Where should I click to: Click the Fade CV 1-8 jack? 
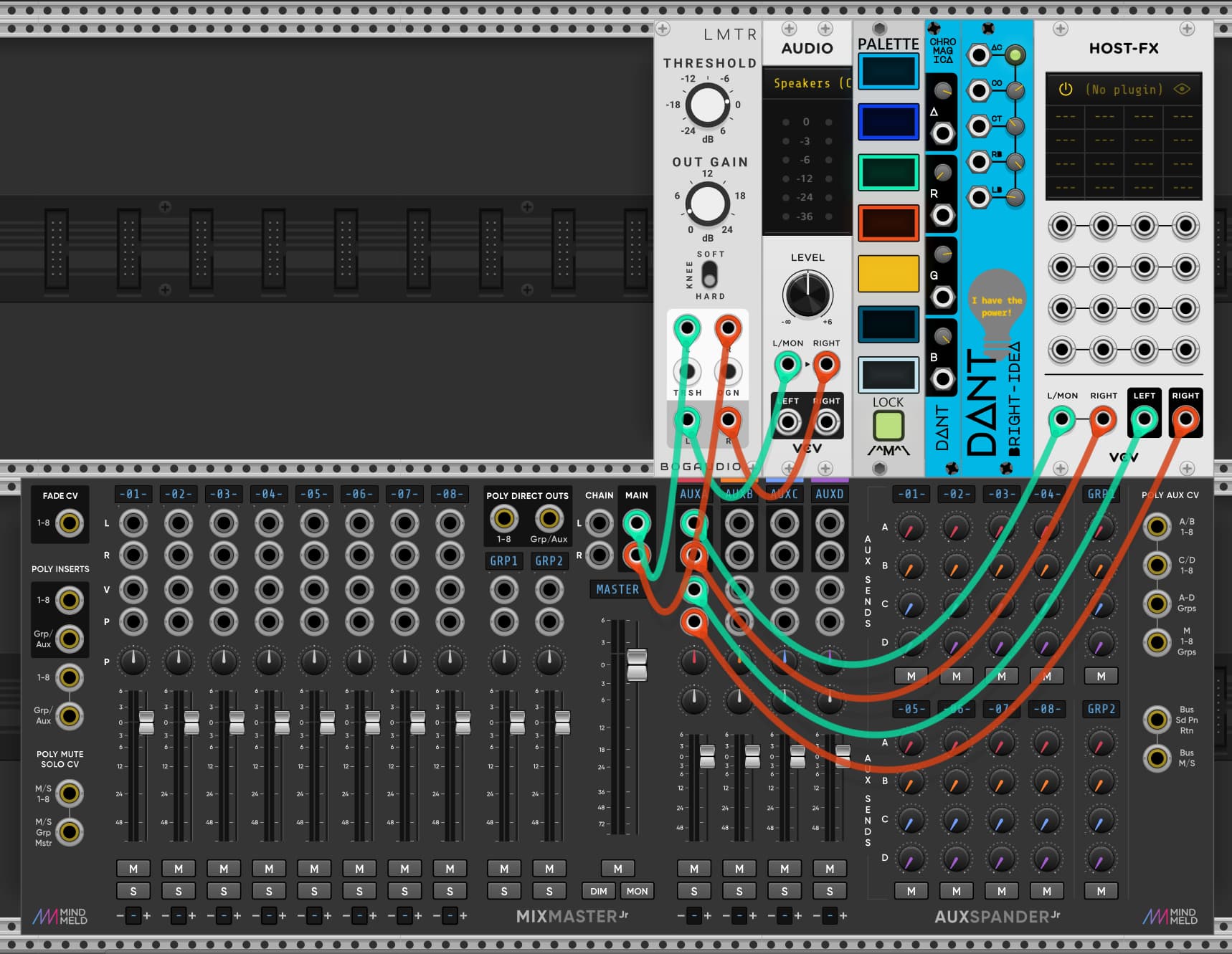(x=70, y=523)
